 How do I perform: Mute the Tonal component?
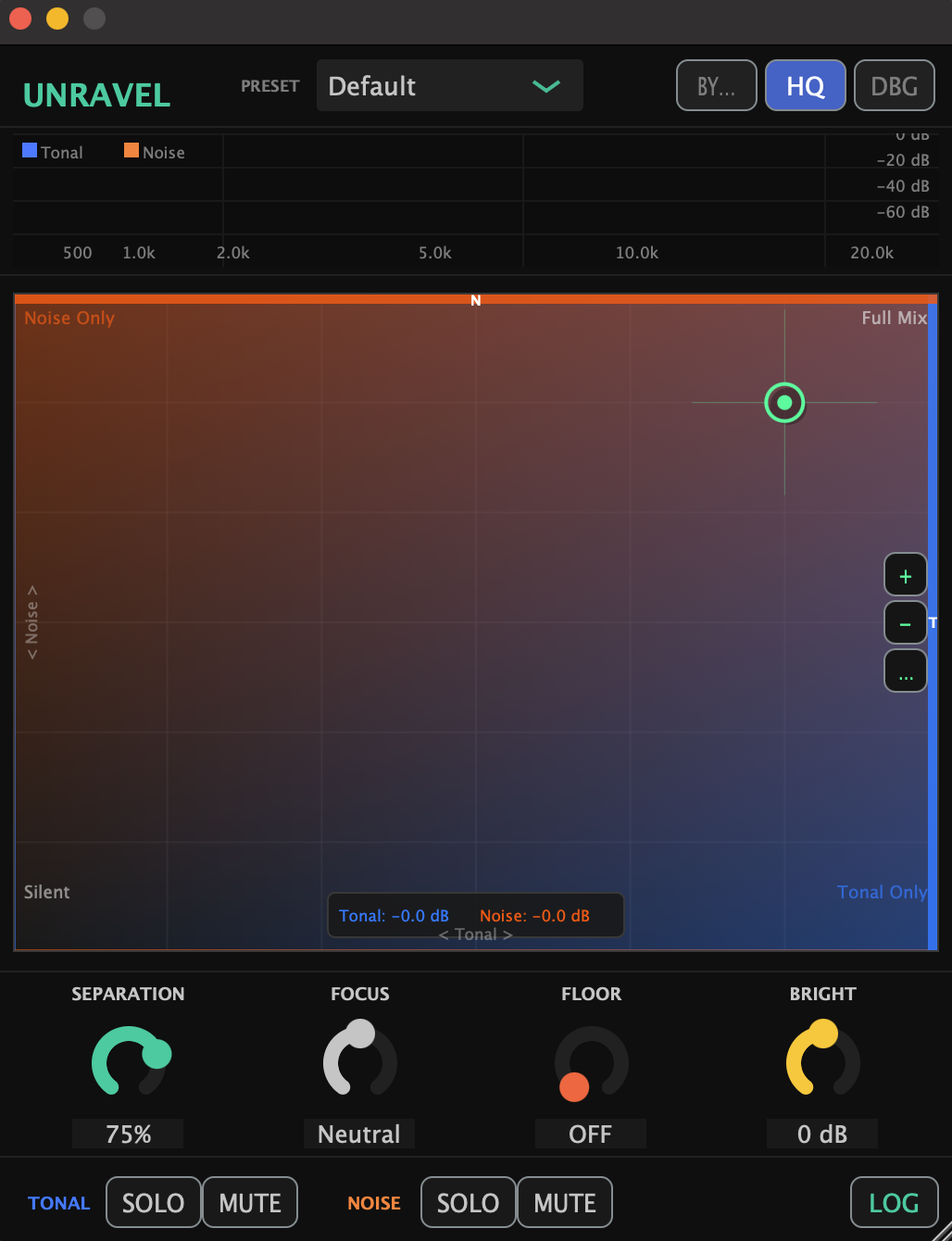[x=250, y=1202]
